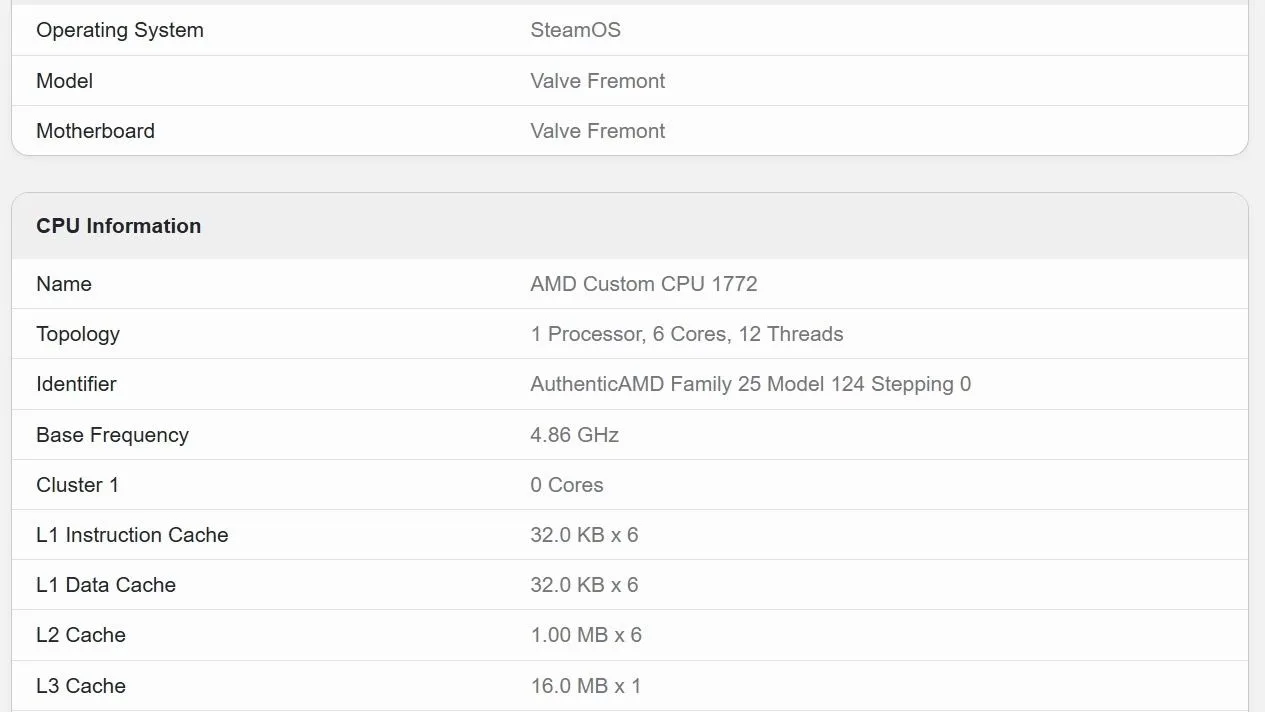The image size is (1265, 712).
Task: Select AMD Custom CPU 1772 name text
Action: [644, 284]
